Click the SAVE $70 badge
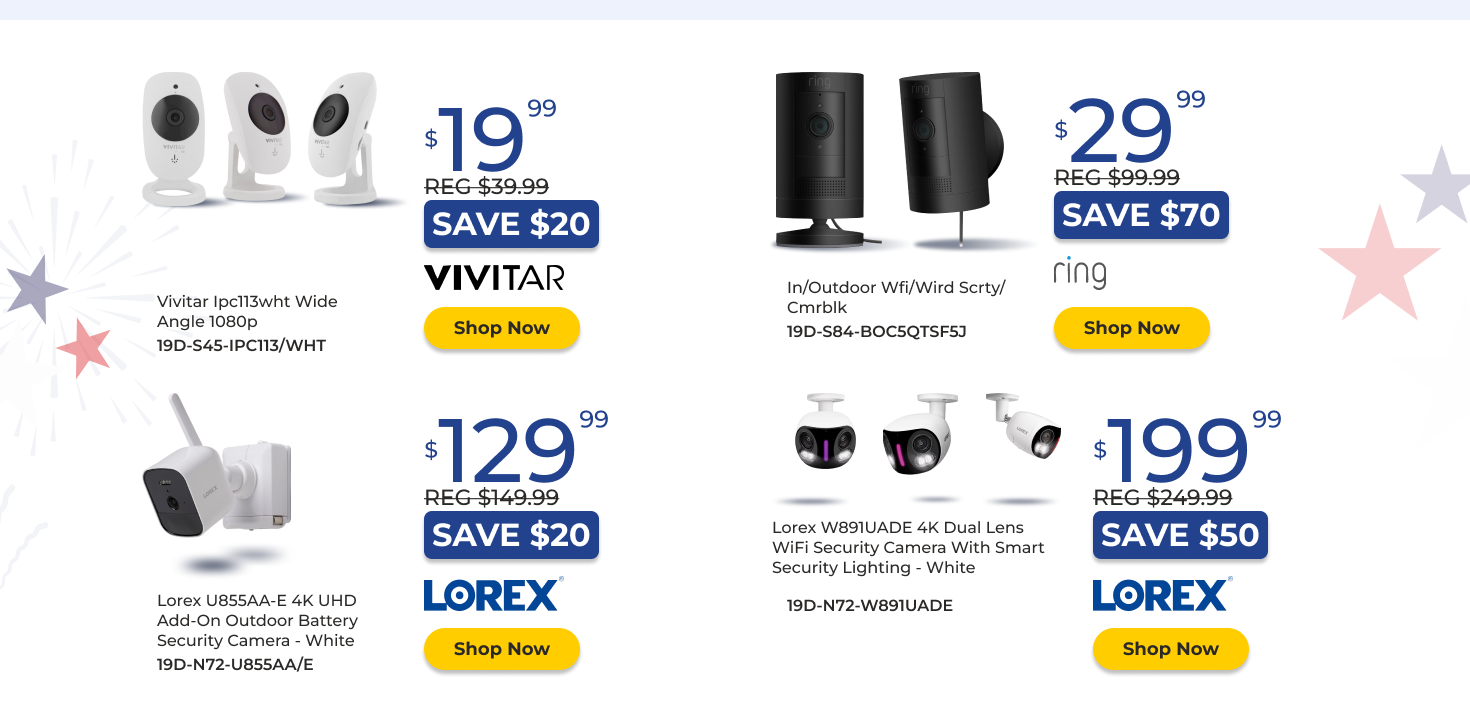 coord(1141,215)
